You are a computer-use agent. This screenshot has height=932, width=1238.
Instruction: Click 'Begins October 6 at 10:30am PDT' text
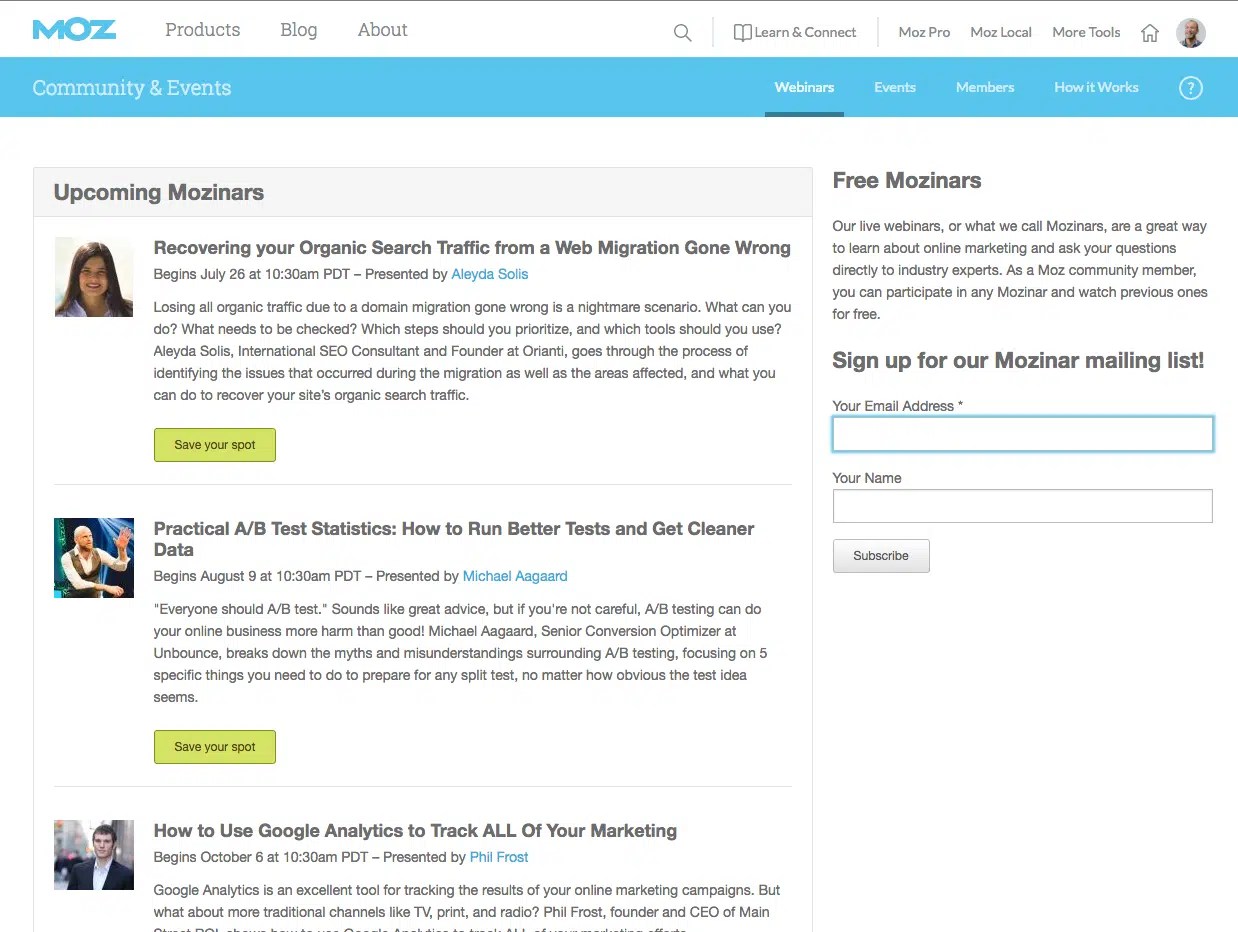tap(261, 857)
